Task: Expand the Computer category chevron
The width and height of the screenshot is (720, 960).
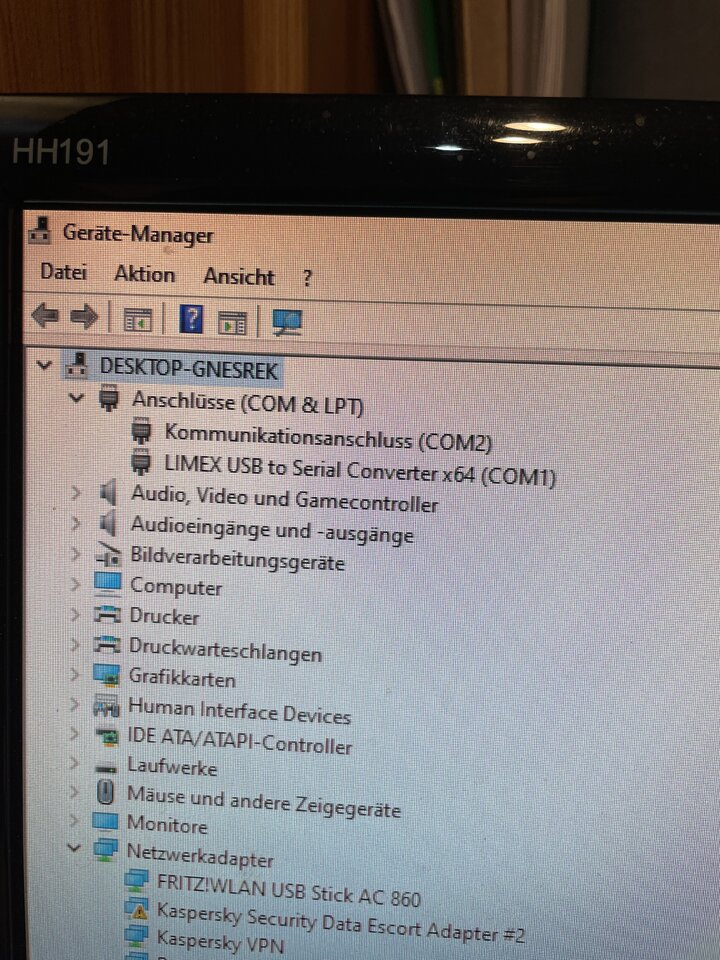Action: coord(75,584)
